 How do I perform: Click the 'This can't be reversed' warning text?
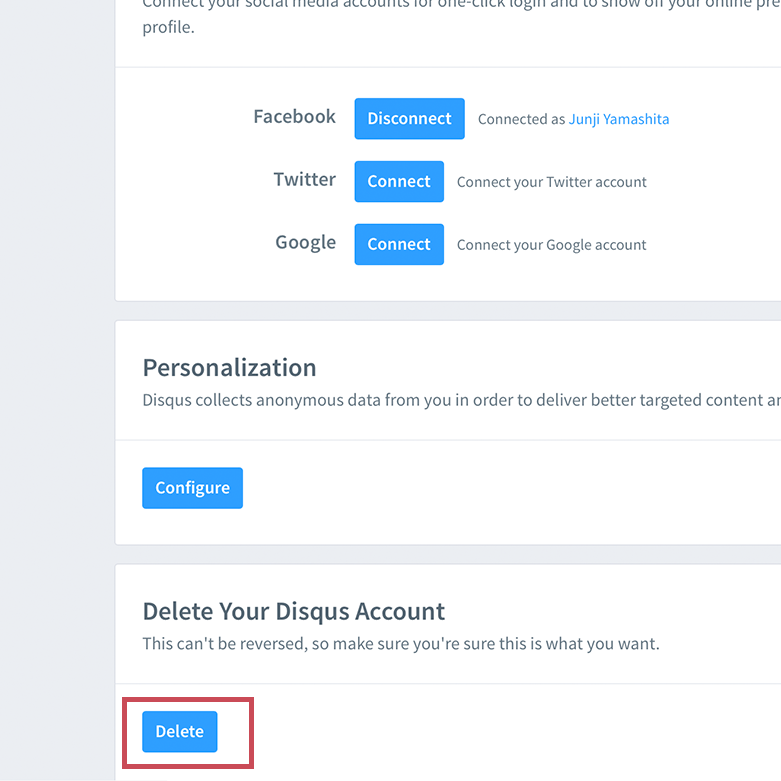(x=400, y=643)
